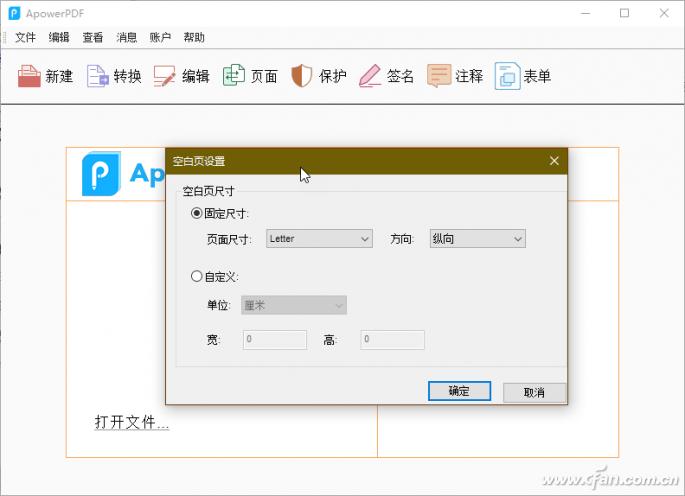Open the 方向 纵向 dropdown
The width and height of the screenshot is (685, 496).
[477, 239]
